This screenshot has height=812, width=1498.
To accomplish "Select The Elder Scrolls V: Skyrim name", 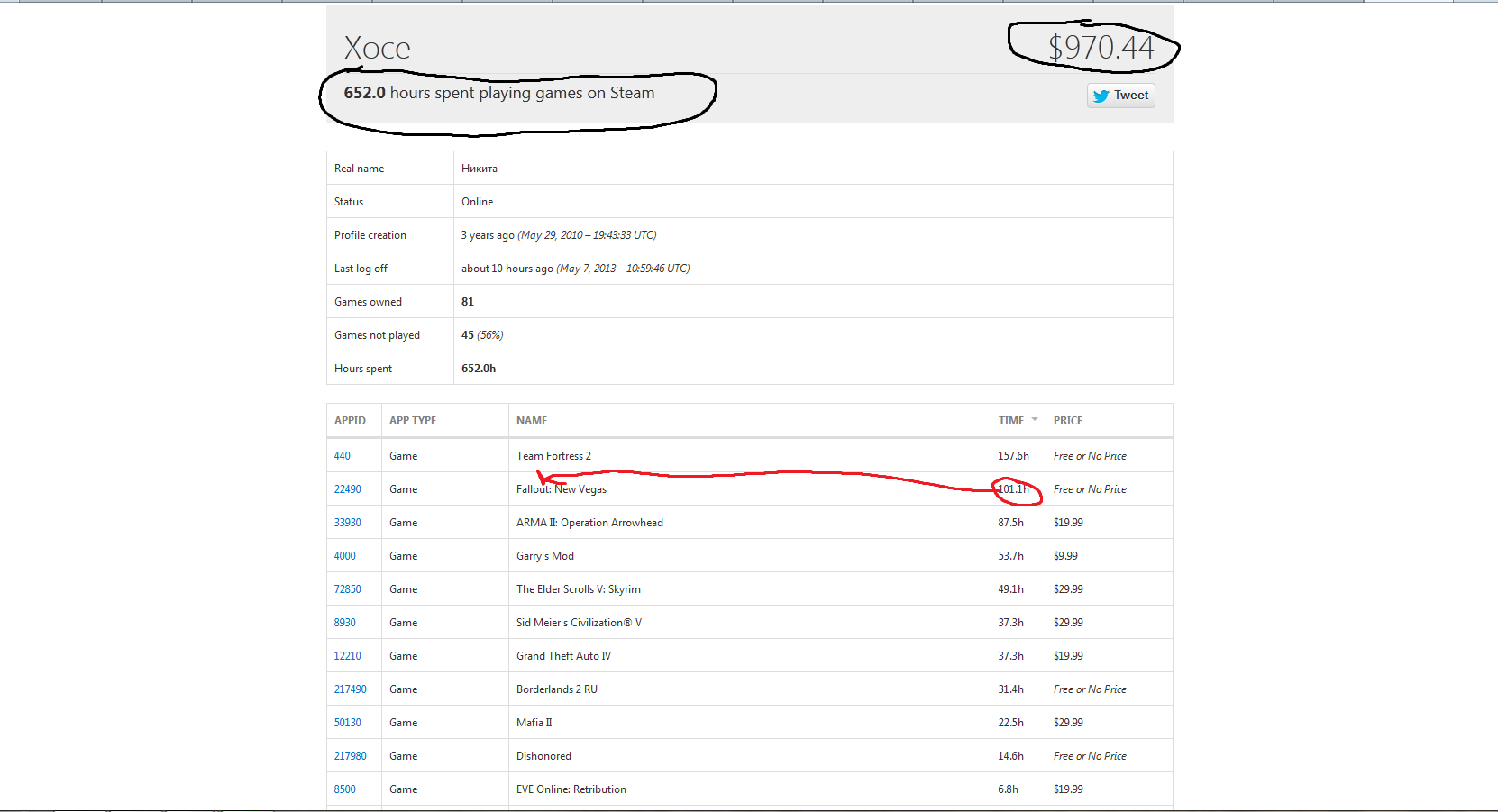I will coord(579,589).
